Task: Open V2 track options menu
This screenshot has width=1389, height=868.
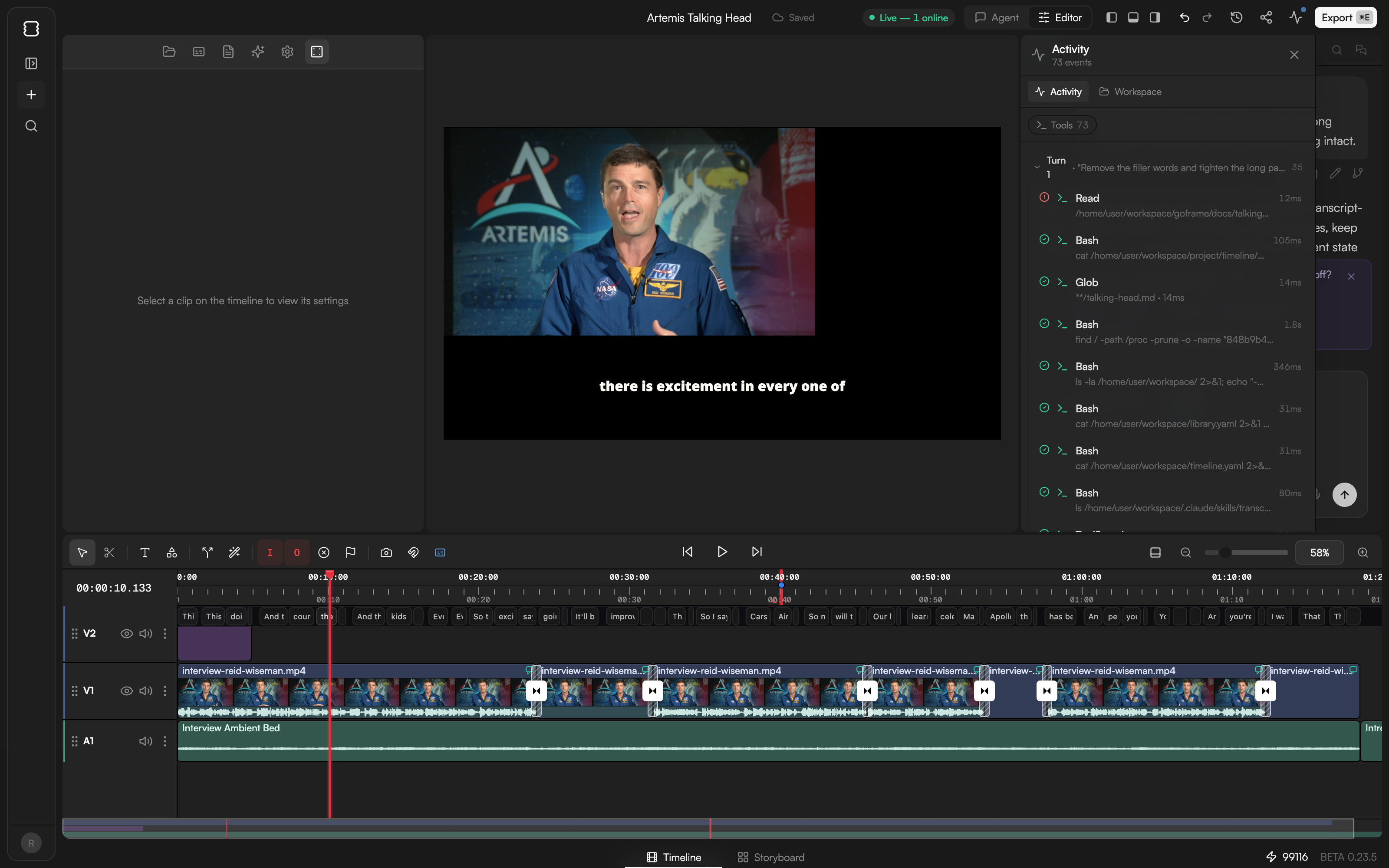Action: coord(165,633)
